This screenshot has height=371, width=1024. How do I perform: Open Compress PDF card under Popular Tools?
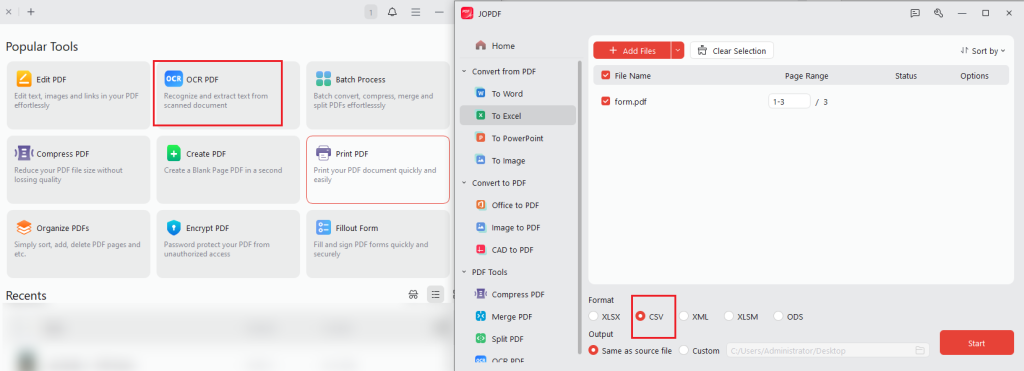tap(78, 170)
